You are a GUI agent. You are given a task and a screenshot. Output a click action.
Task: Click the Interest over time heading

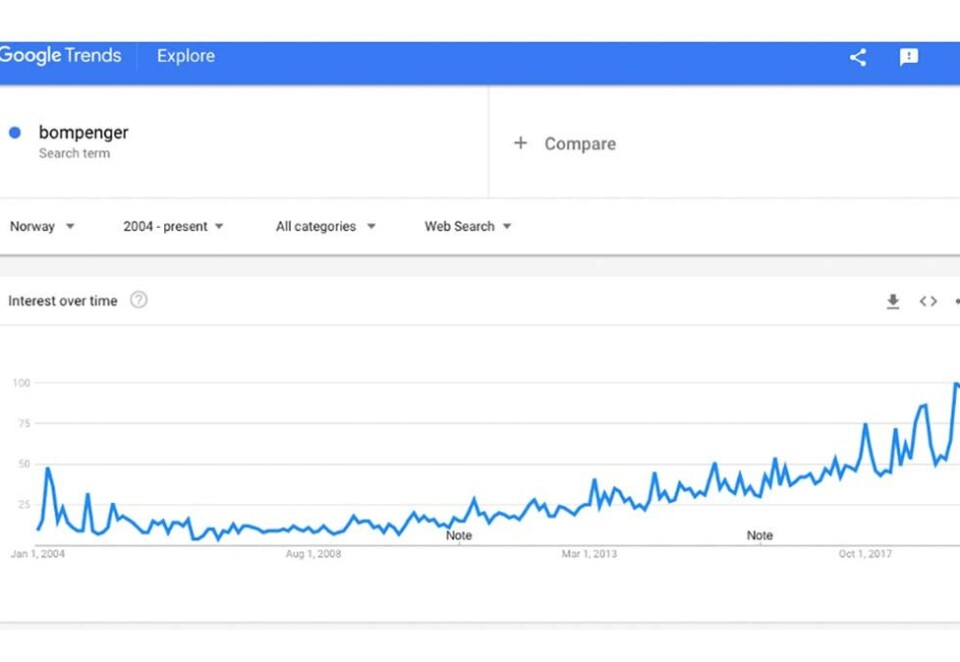pyautogui.click(x=63, y=301)
